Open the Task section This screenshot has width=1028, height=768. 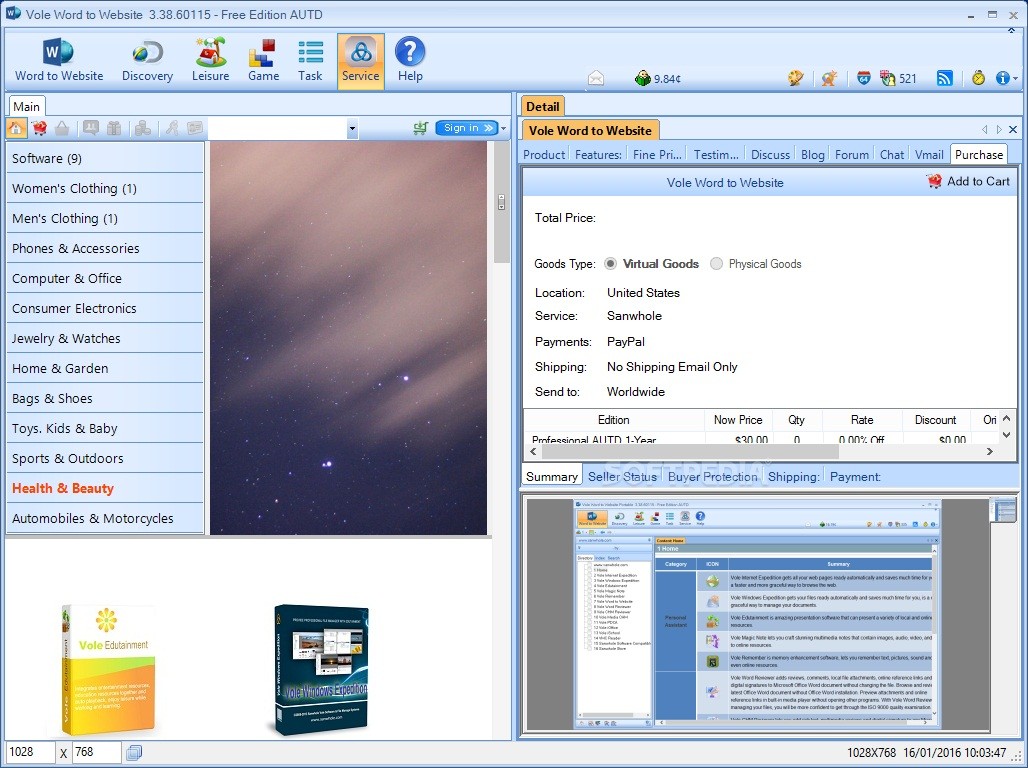click(310, 60)
